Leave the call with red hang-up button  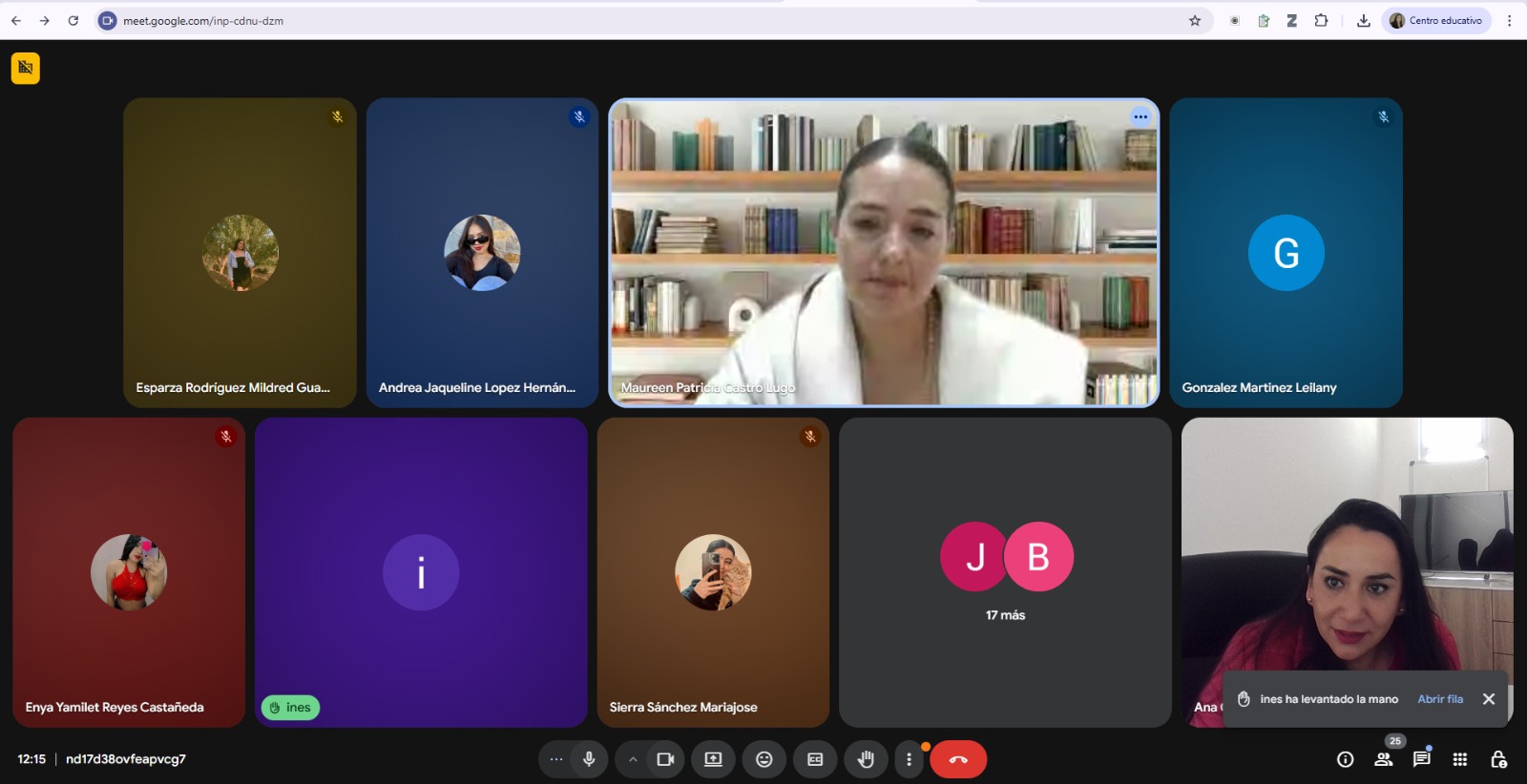tap(958, 759)
